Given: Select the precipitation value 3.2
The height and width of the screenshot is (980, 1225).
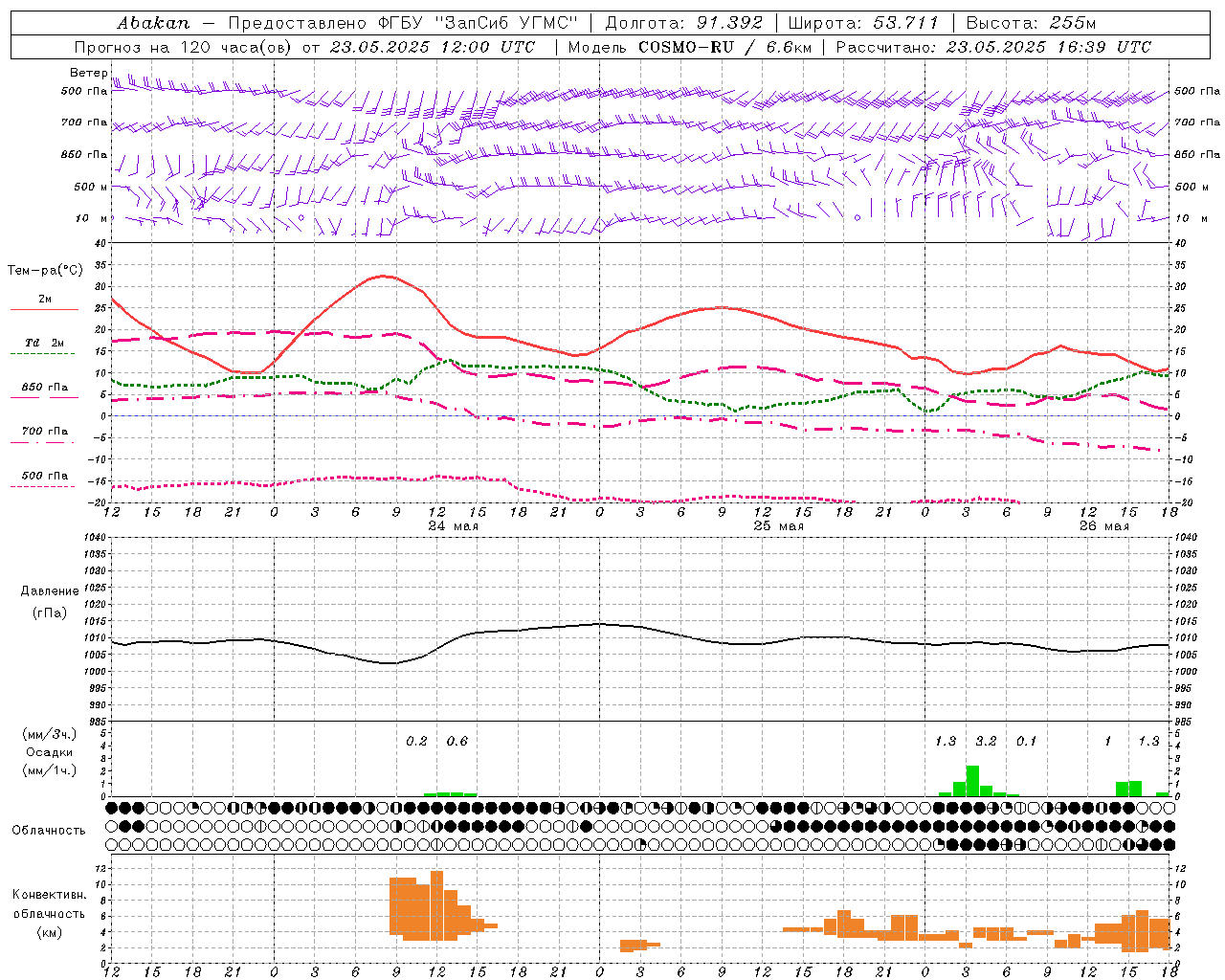Looking at the screenshot, I should 986,741.
